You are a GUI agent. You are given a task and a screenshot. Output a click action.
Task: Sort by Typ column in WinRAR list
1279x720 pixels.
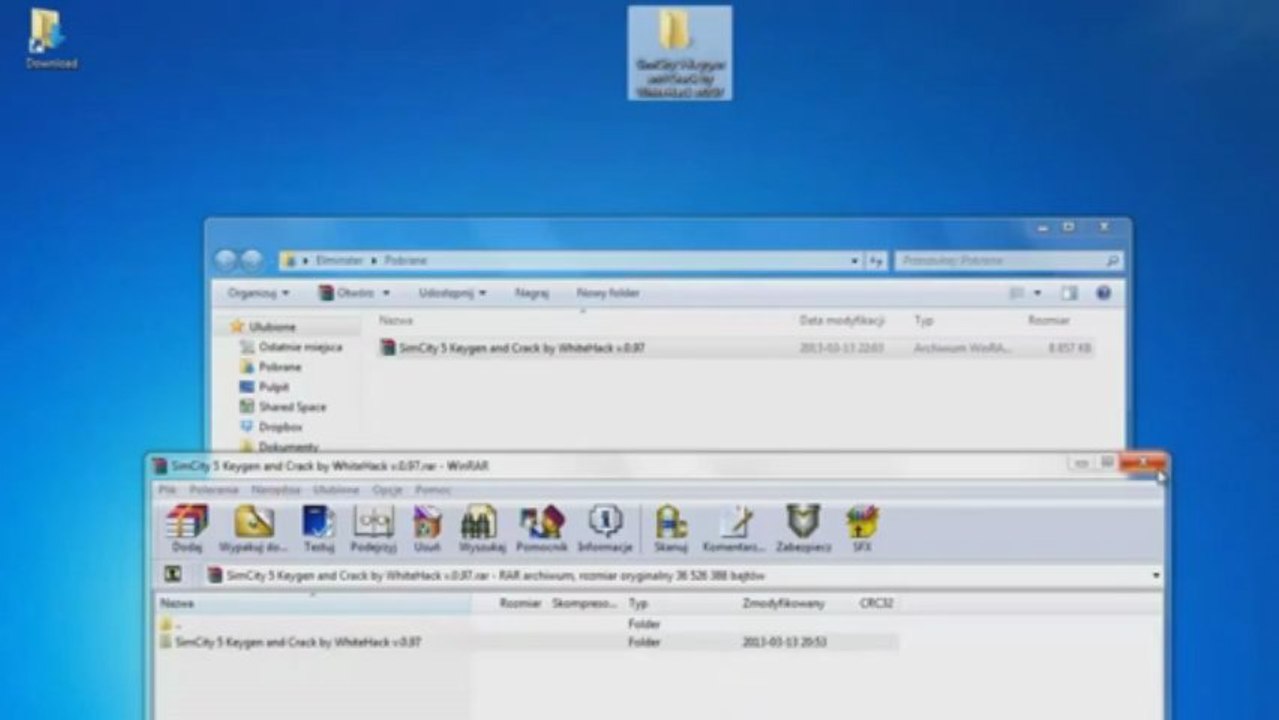click(x=638, y=604)
